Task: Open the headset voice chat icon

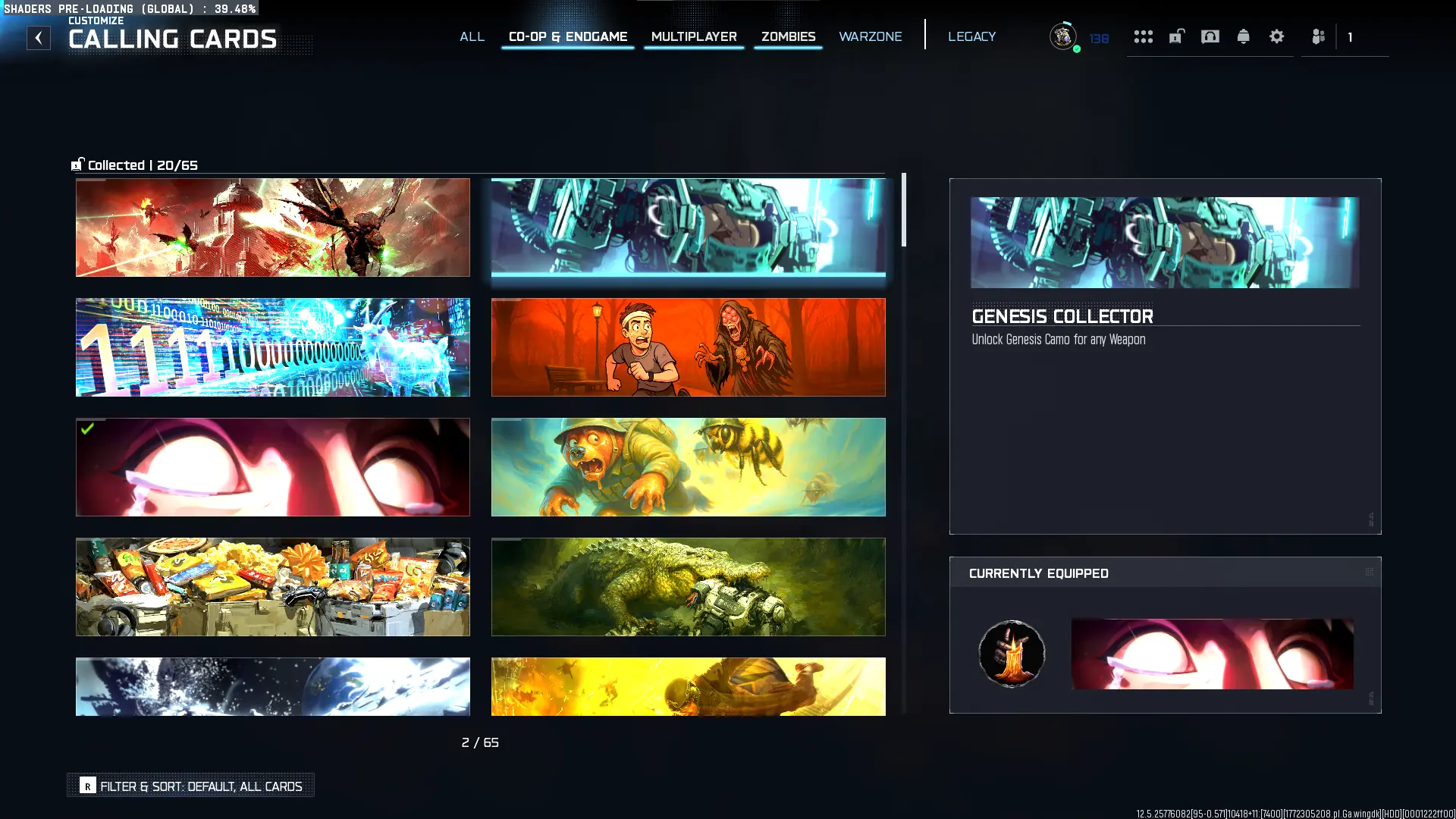Action: [1210, 36]
